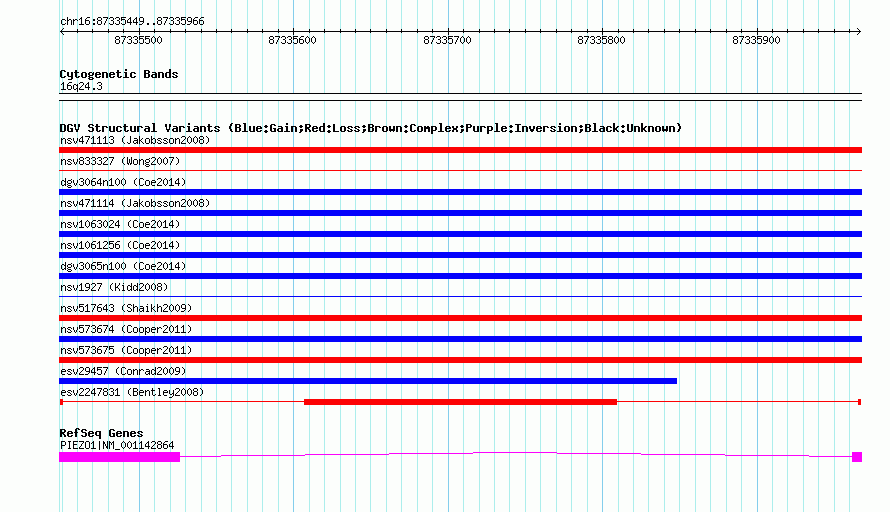The image size is (890, 512).
Task: Open variant nsv1927 (Kidd2008) label
Action: pyautogui.click(x=114, y=287)
